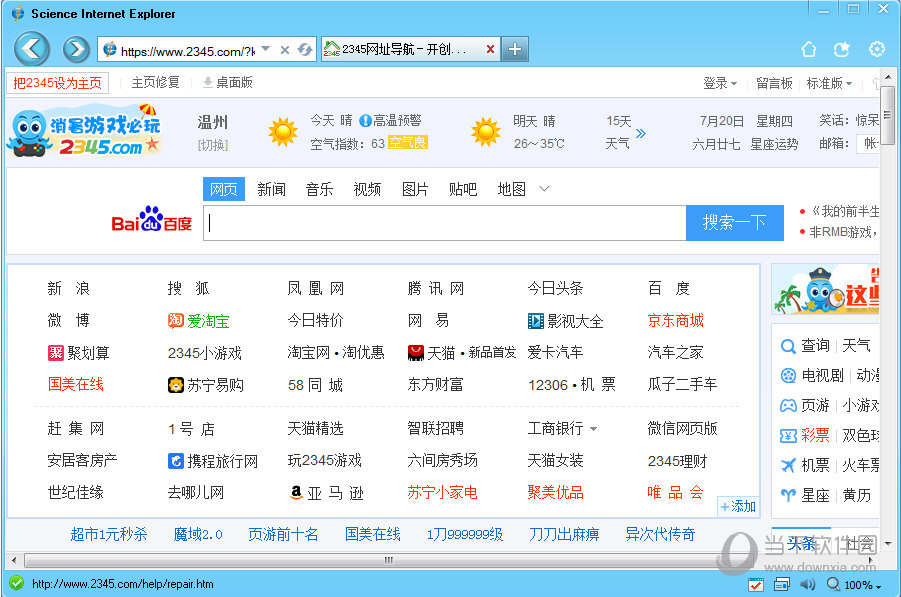
Task: Click today's sun weather icon
Action: 282,130
